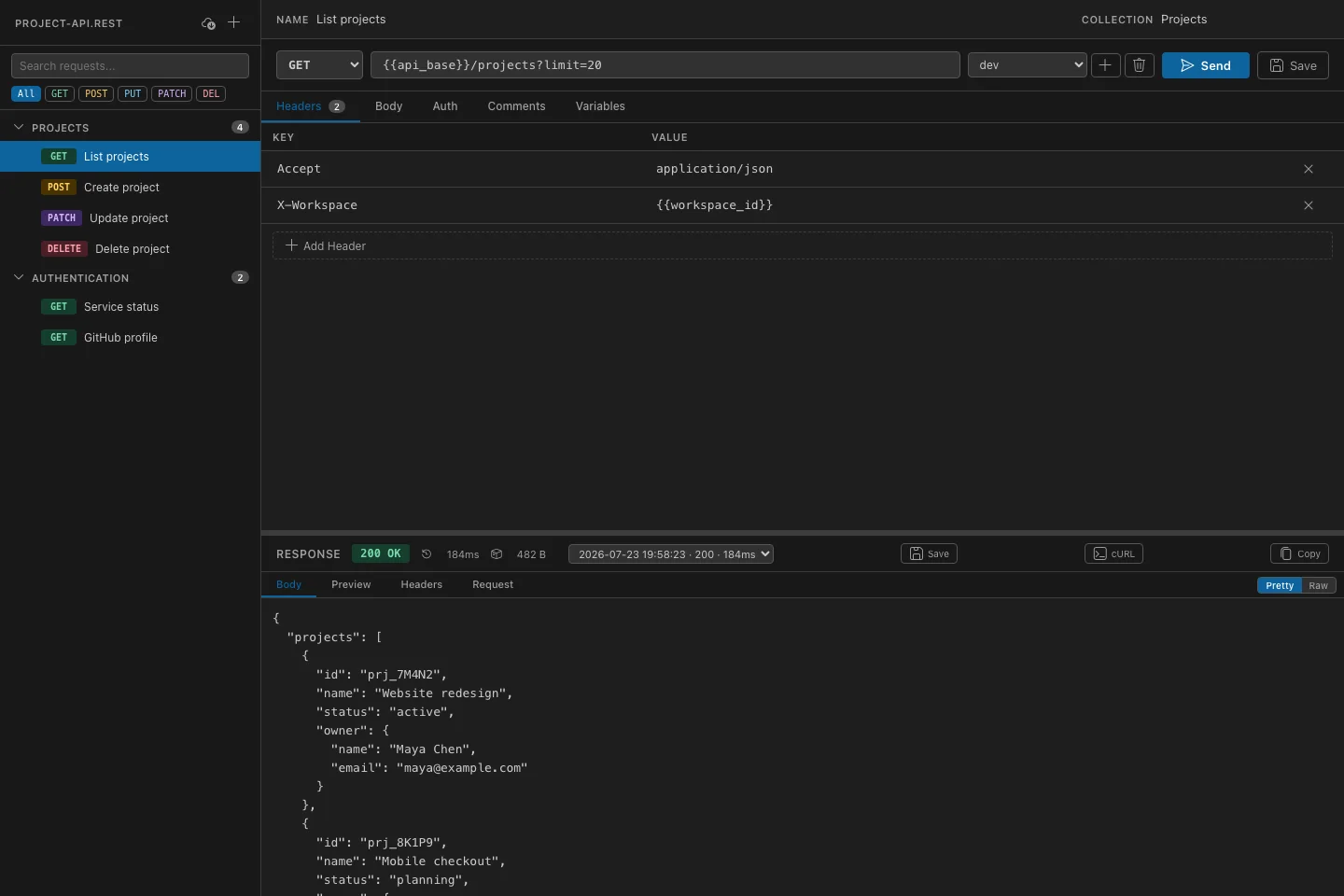Click the 482 B response size text
The image size is (1344, 896).
pos(531,554)
